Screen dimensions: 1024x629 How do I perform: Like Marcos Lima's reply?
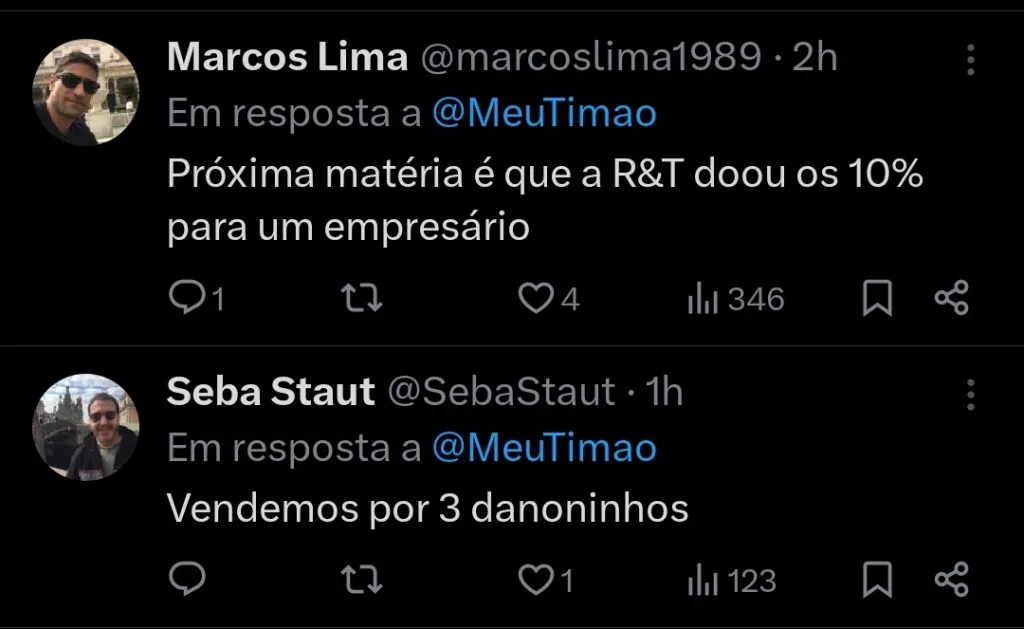point(537,297)
